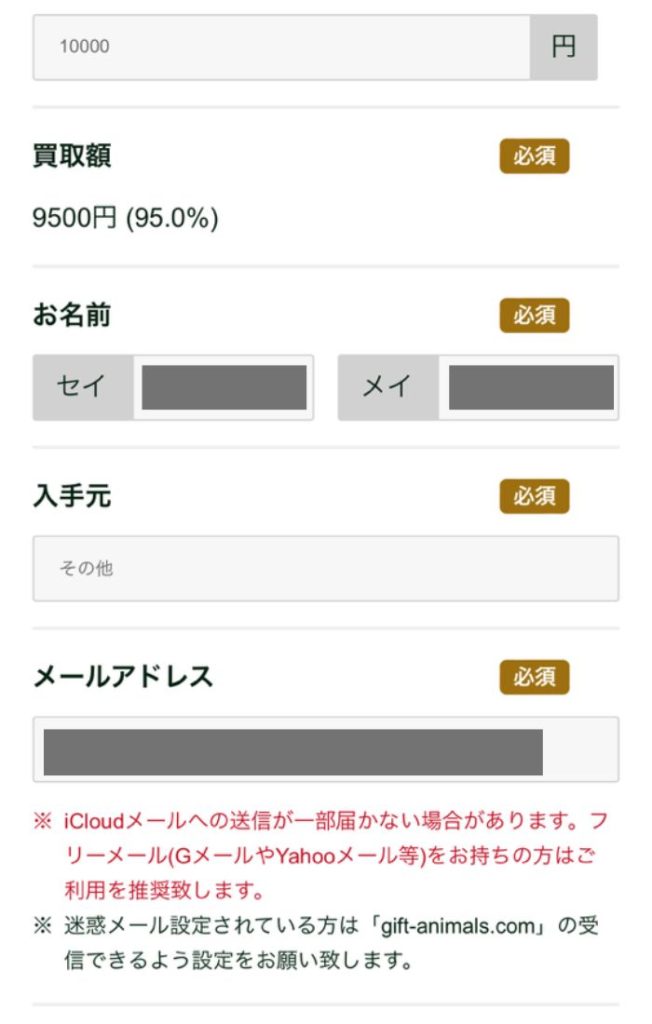Select the 9500円 (95.0%) purchase amount text
652x1024 pixels.
pos(125,217)
